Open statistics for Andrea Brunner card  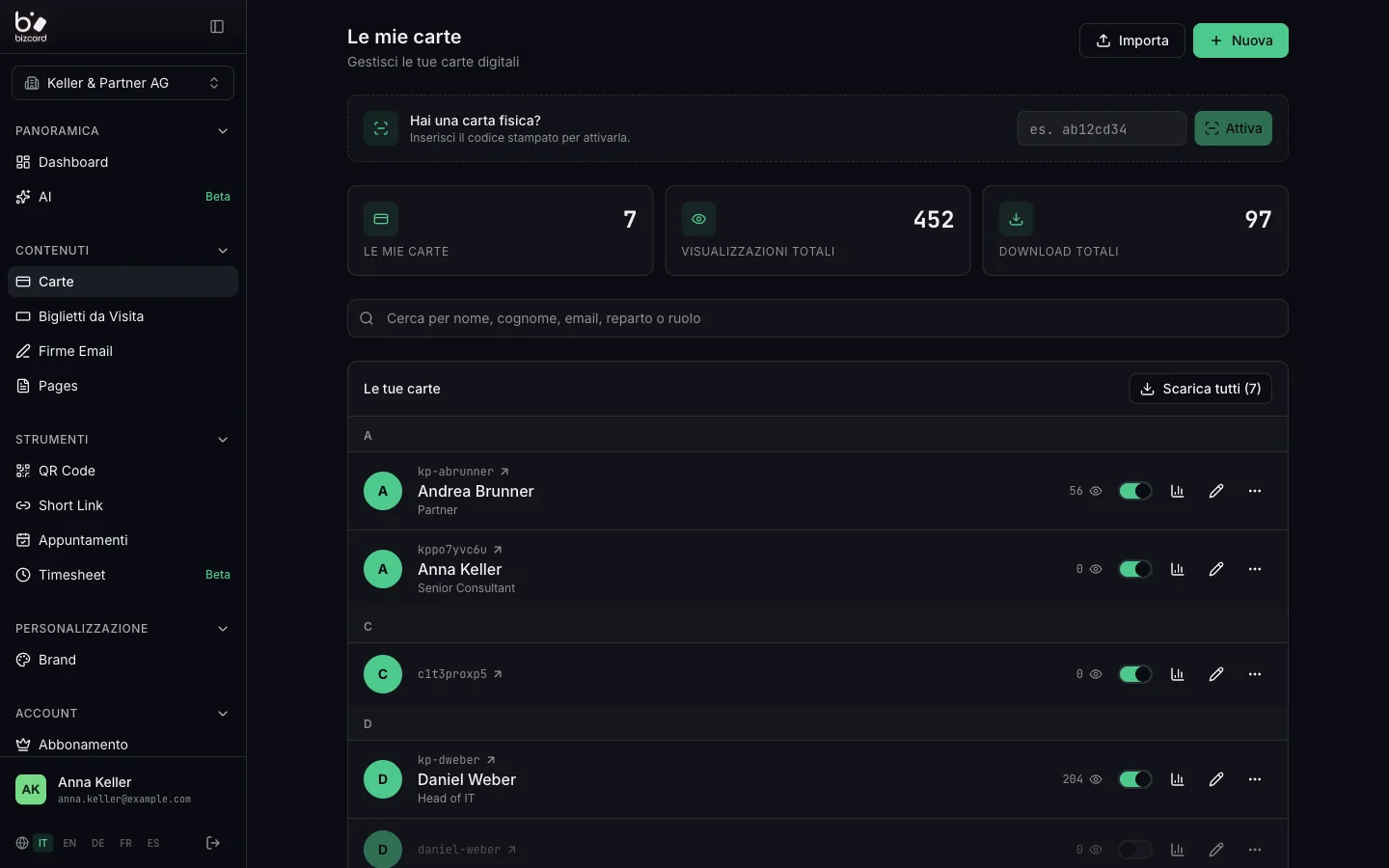click(x=1177, y=491)
